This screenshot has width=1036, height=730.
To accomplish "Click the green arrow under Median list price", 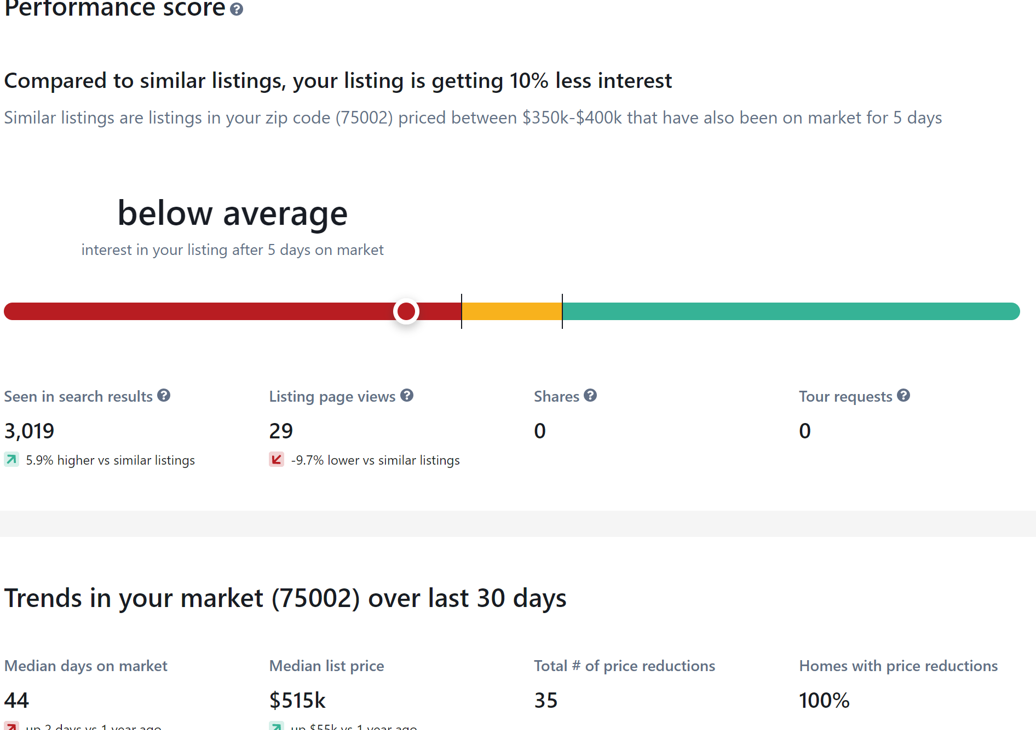I will pyautogui.click(x=276, y=726).
